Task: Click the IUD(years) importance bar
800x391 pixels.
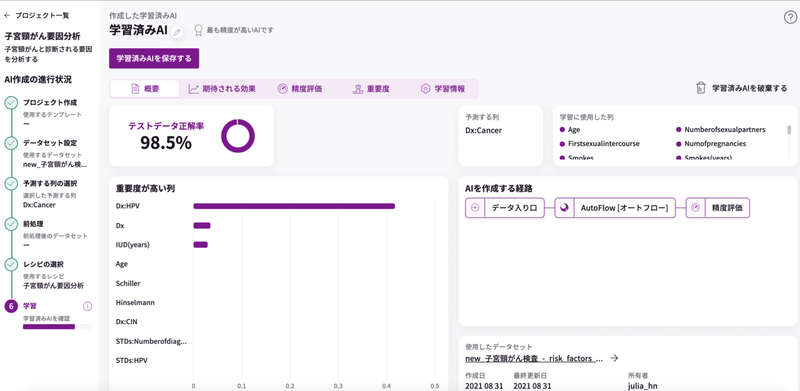Action: 201,245
